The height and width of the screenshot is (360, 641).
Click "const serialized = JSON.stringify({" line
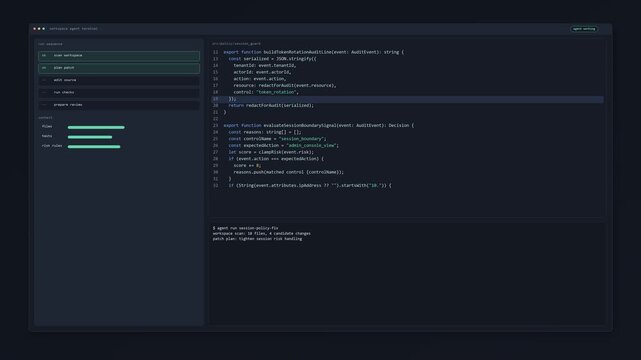[272, 59]
